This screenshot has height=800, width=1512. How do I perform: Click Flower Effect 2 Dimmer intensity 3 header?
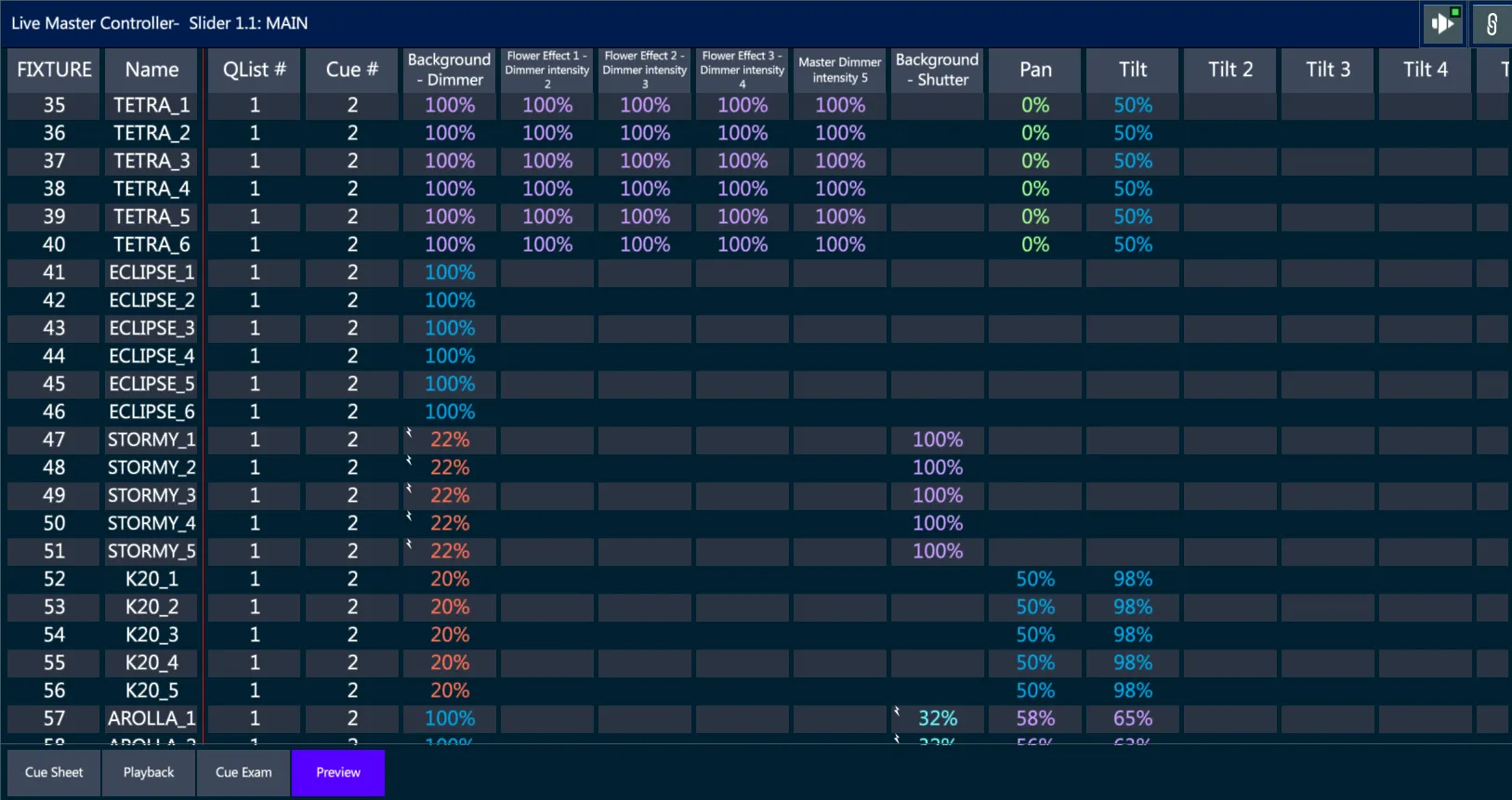(645, 70)
